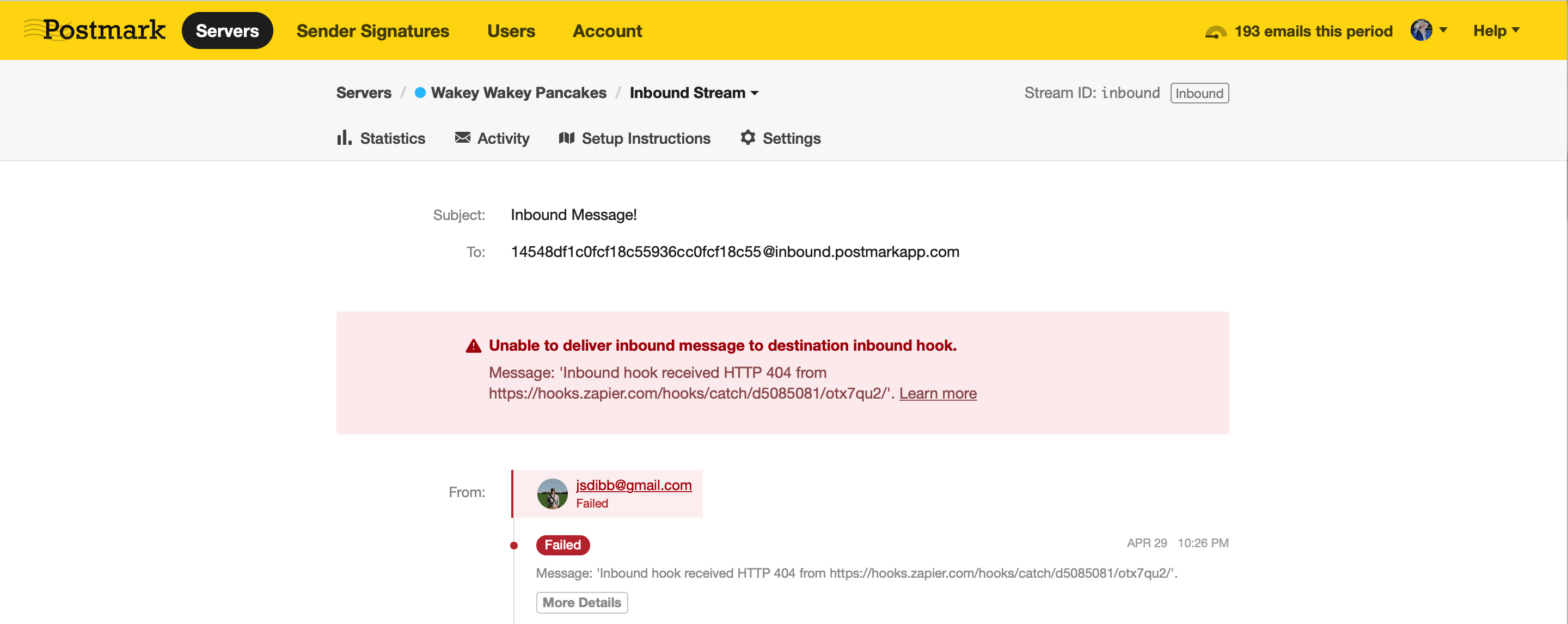Click the Activity envelope icon
Image resolution: width=1568 pixels, height=624 pixels.
coord(463,138)
